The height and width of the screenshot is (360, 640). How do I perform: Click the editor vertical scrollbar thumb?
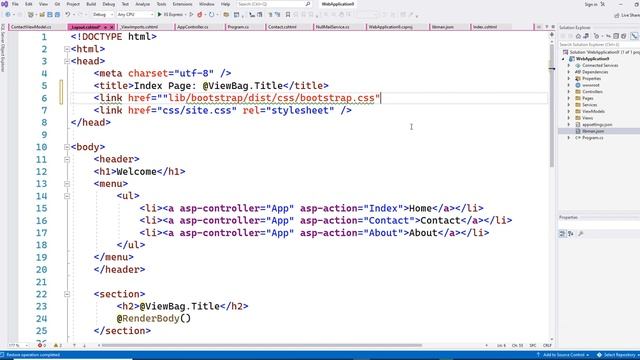551,105
